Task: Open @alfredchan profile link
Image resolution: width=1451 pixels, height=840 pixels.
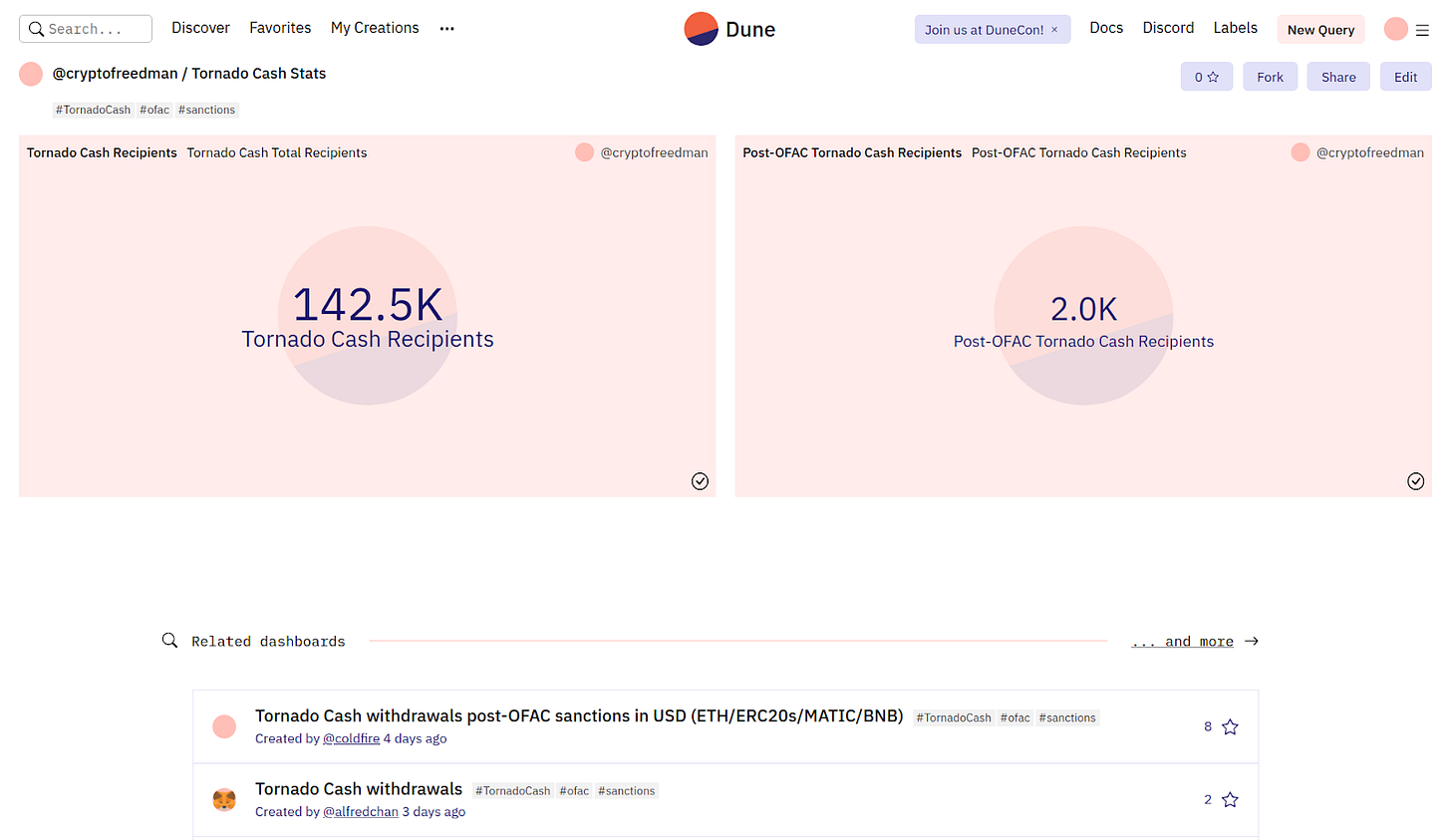Action: tap(361, 811)
